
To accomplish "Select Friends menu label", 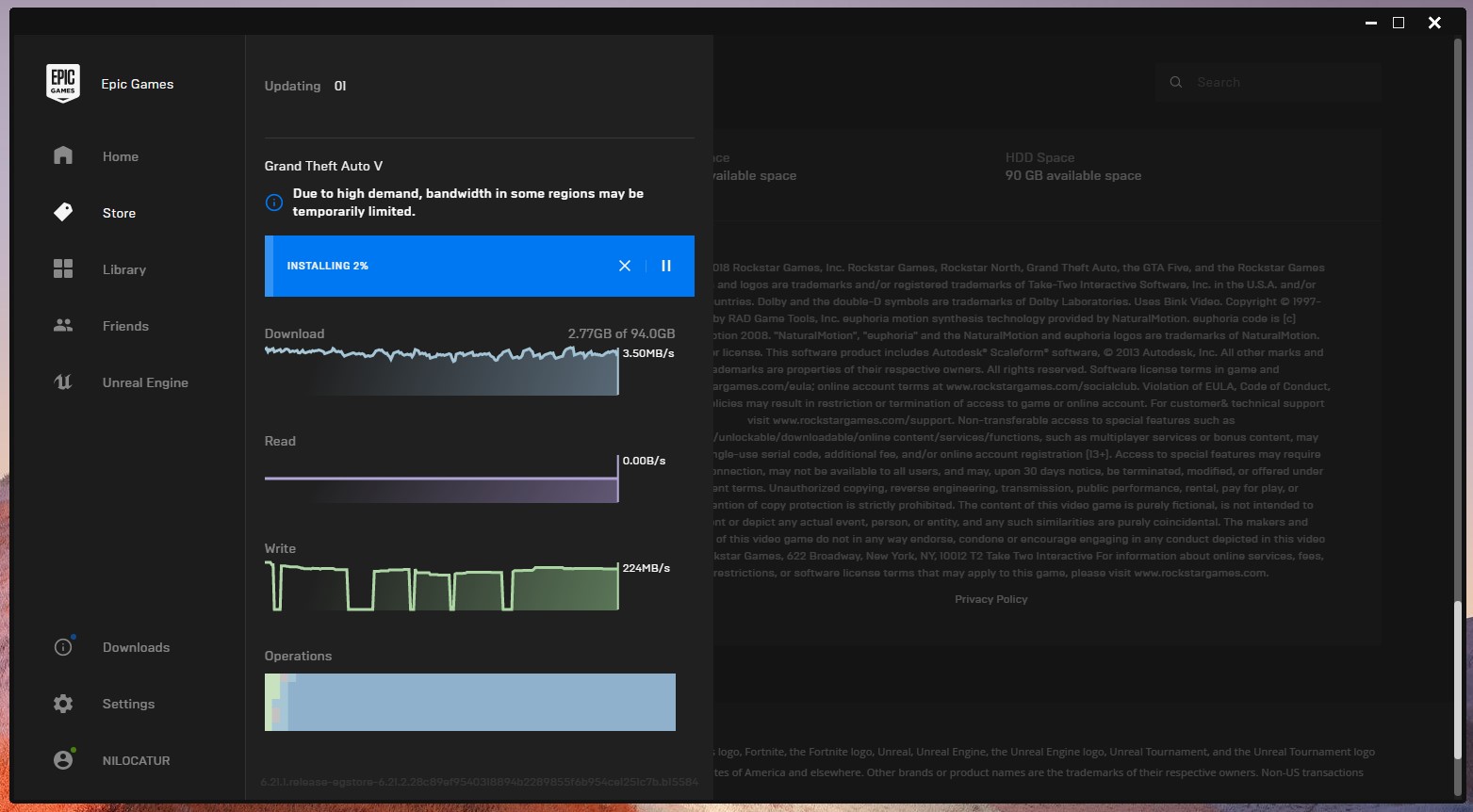I will (125, 326).
